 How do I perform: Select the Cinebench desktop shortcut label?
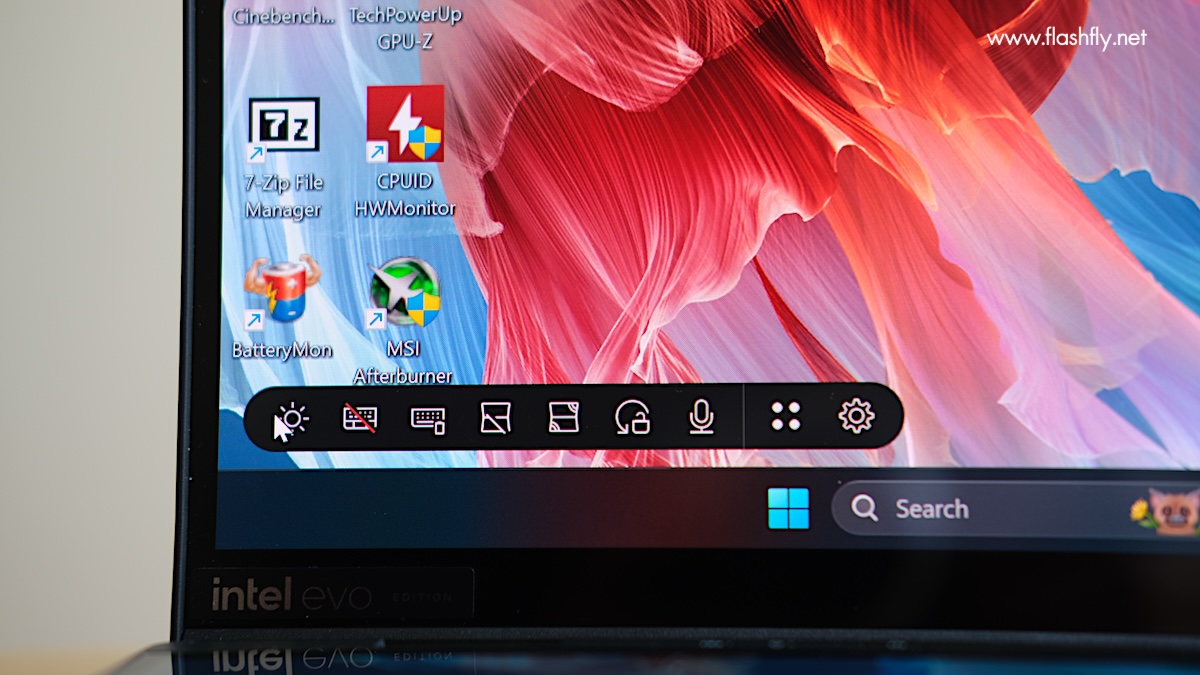click(283, 17)
